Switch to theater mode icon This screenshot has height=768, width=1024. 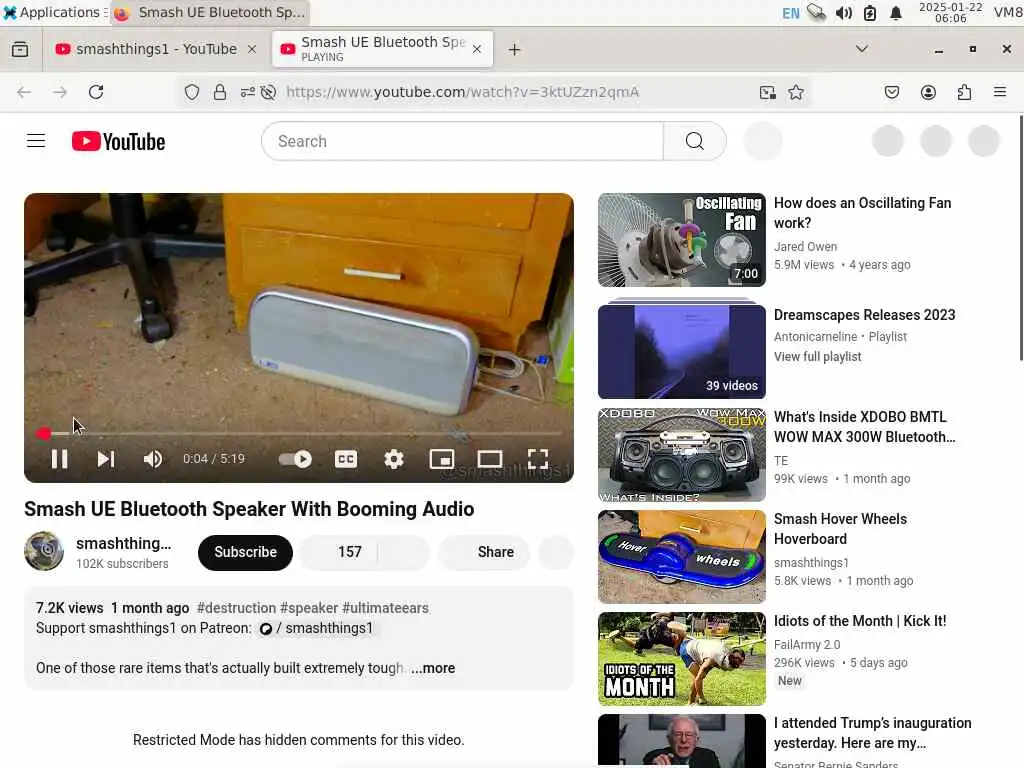coord(490,459)
